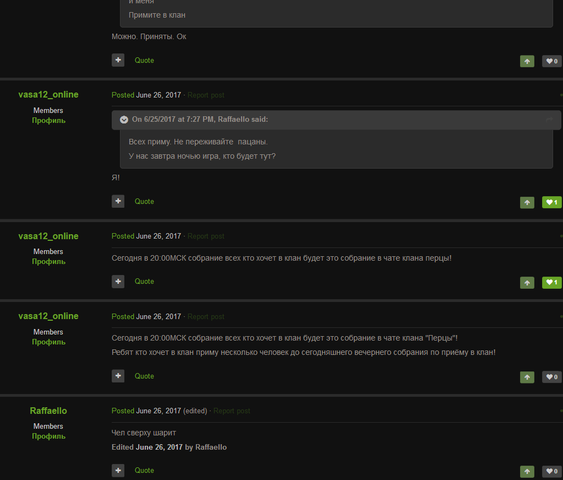Click the MultiQuote plus icon under the 'Я!' post

[118, 201]
